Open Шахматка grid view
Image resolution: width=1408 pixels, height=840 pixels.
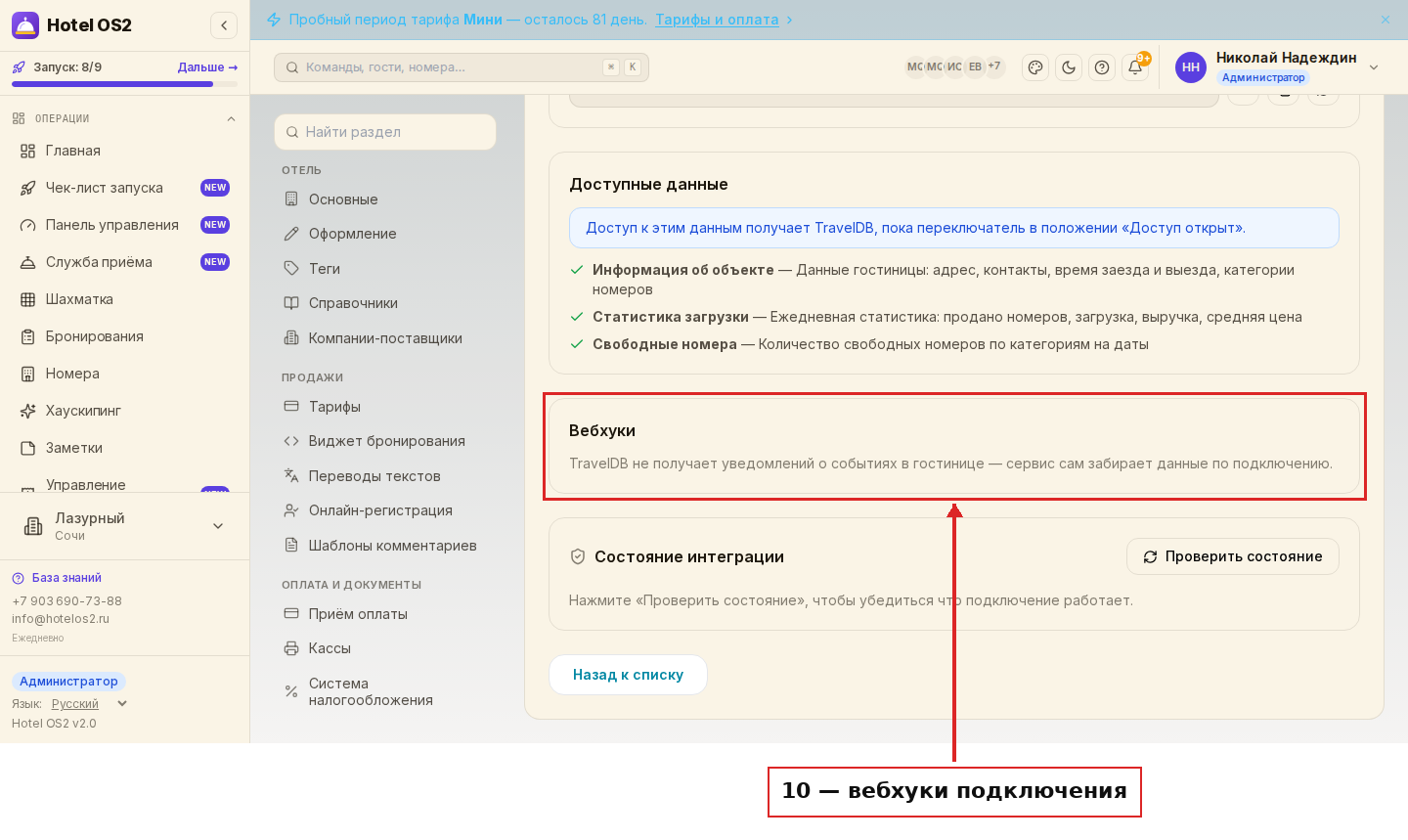(124, 299)
